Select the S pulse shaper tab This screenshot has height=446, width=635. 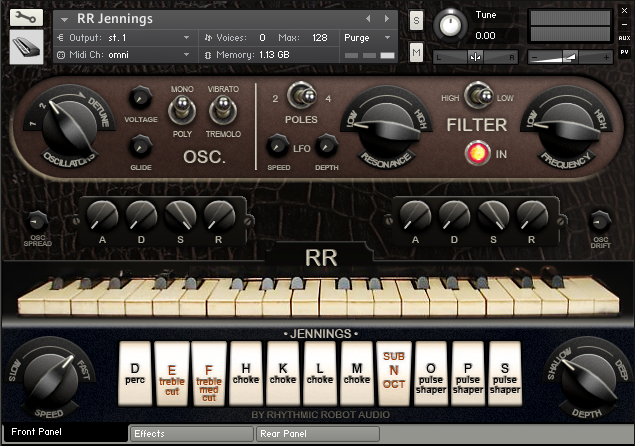[505, 373]
